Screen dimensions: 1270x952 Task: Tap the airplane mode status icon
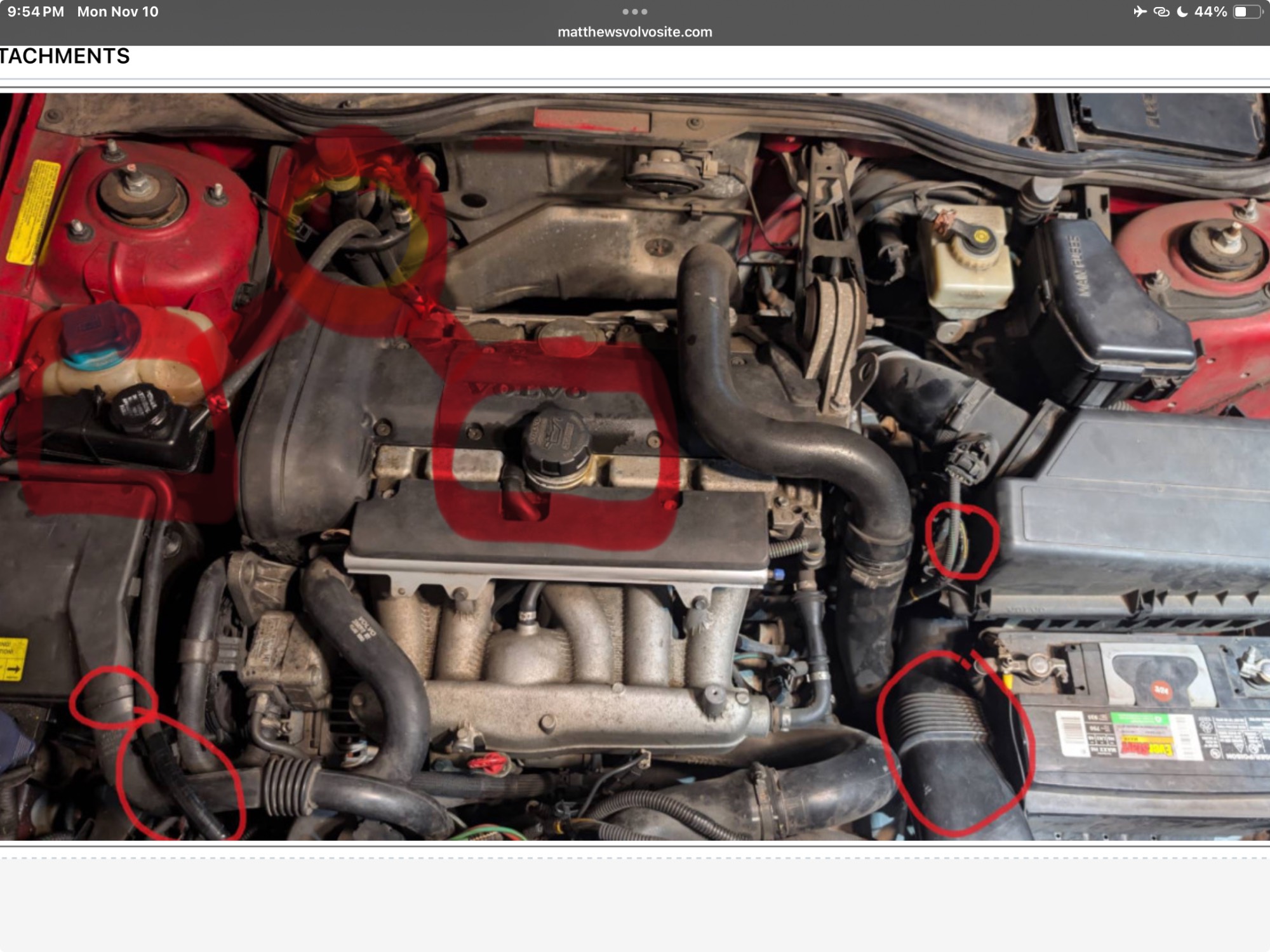click(x=1140, y=11)
